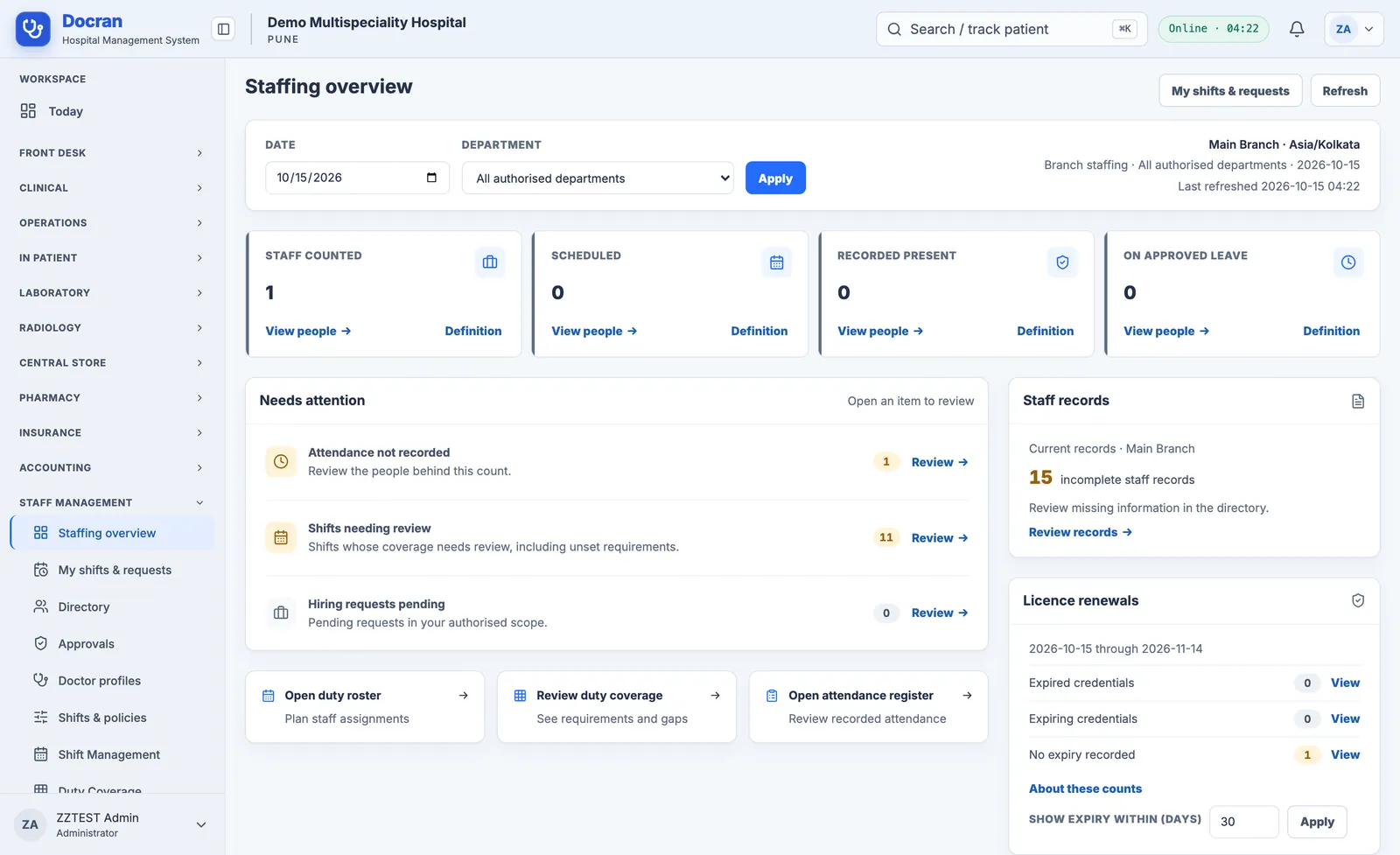
Task: Click the Licence renewals shield icon
Action: [x=1358, y=600]
